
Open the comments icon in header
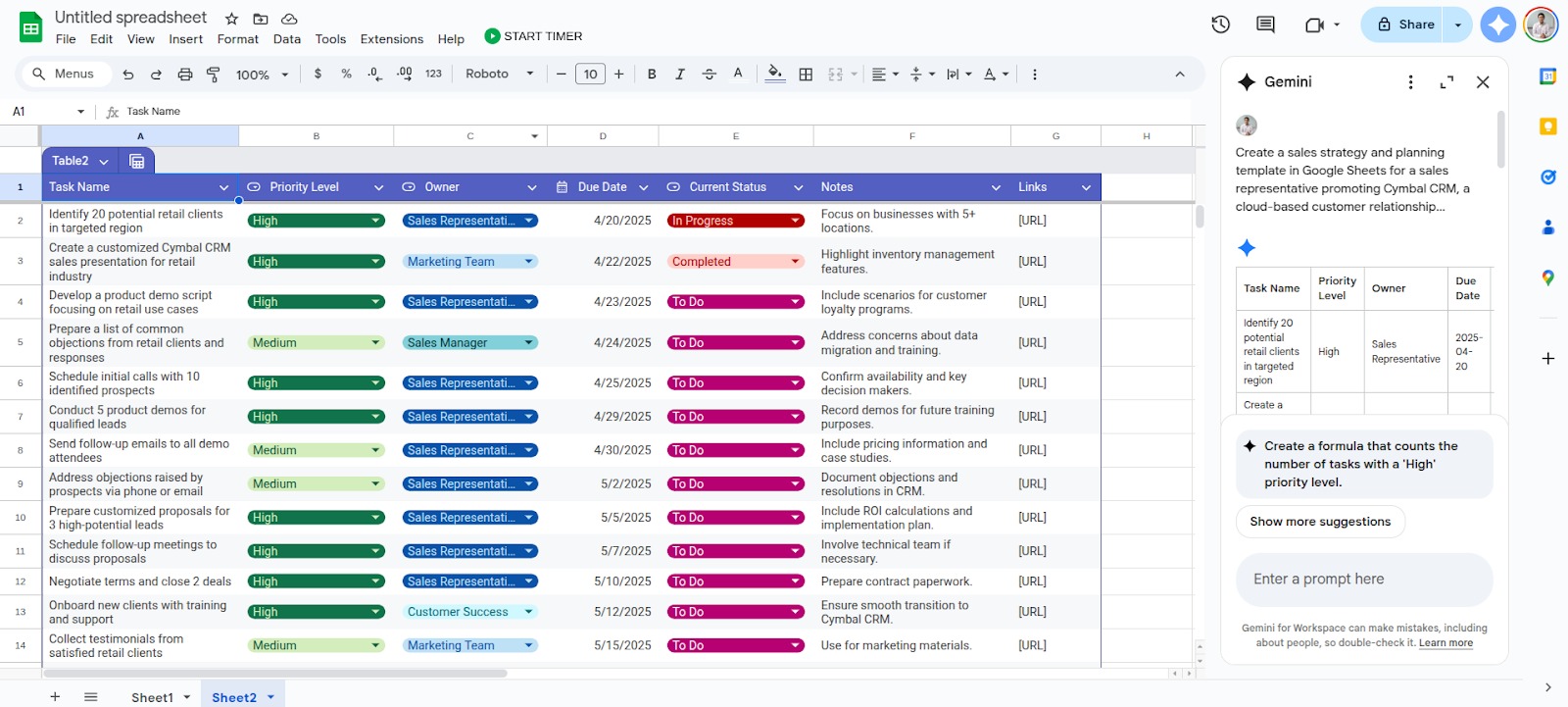coord(1265,25)
